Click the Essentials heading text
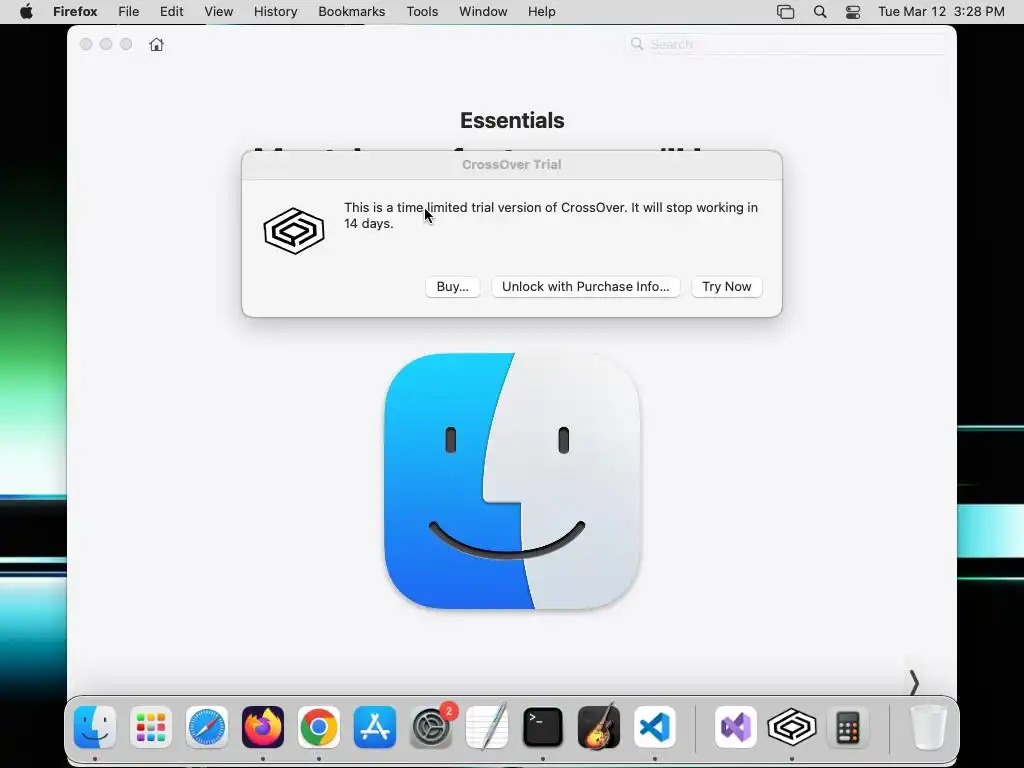Viewport: 1024px width, 768px height. 512,120
